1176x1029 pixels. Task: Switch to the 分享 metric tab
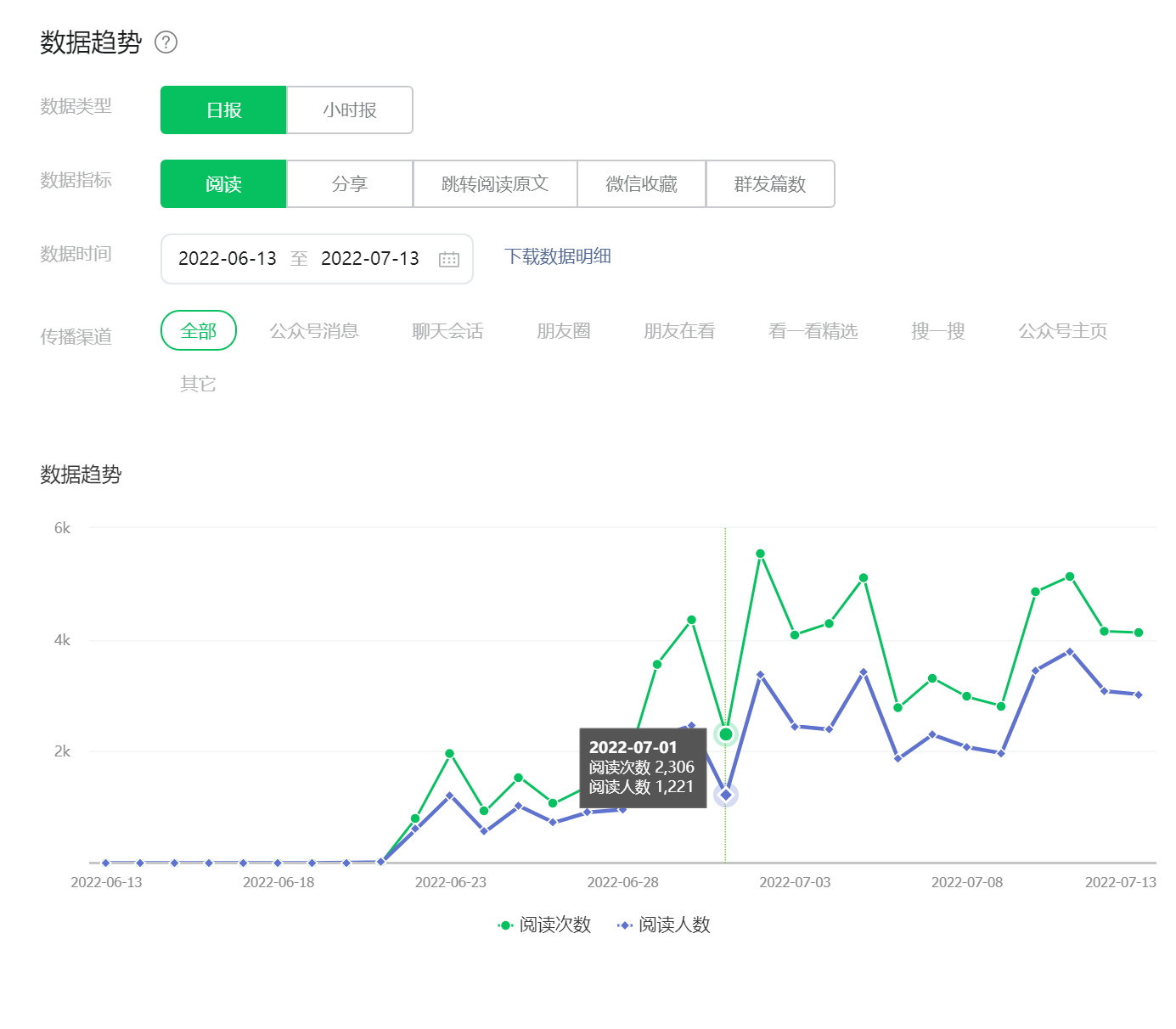(x=350, y=183)
